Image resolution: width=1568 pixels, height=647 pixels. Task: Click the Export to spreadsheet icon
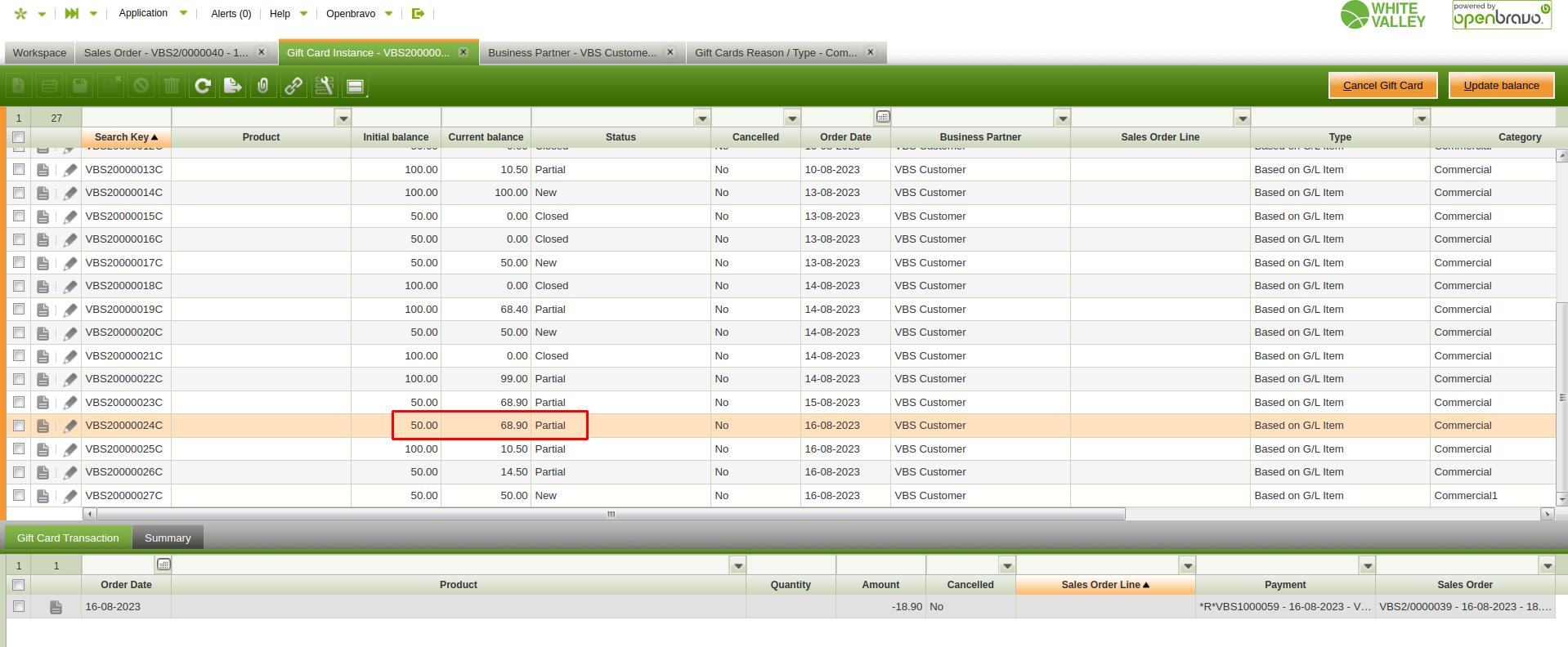point(233,86)
